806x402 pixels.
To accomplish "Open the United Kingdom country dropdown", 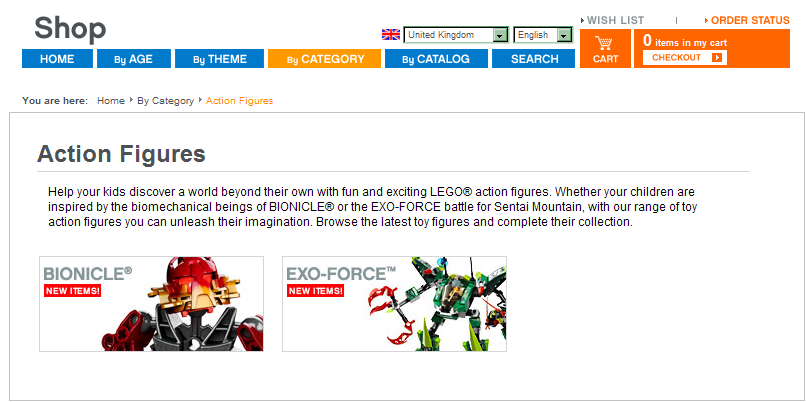I will [456, 35].
